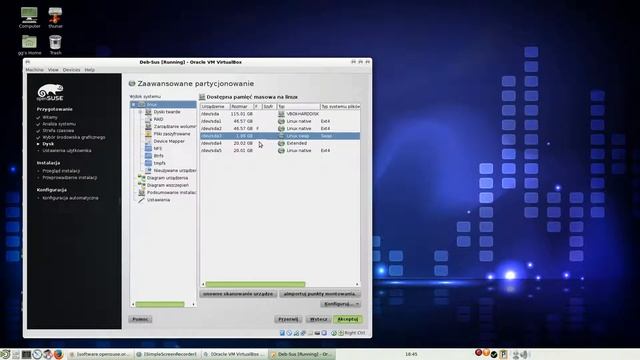Click the Btrfs icon in the system view
The height and width of the screenshot is (360, 640).
148,156
